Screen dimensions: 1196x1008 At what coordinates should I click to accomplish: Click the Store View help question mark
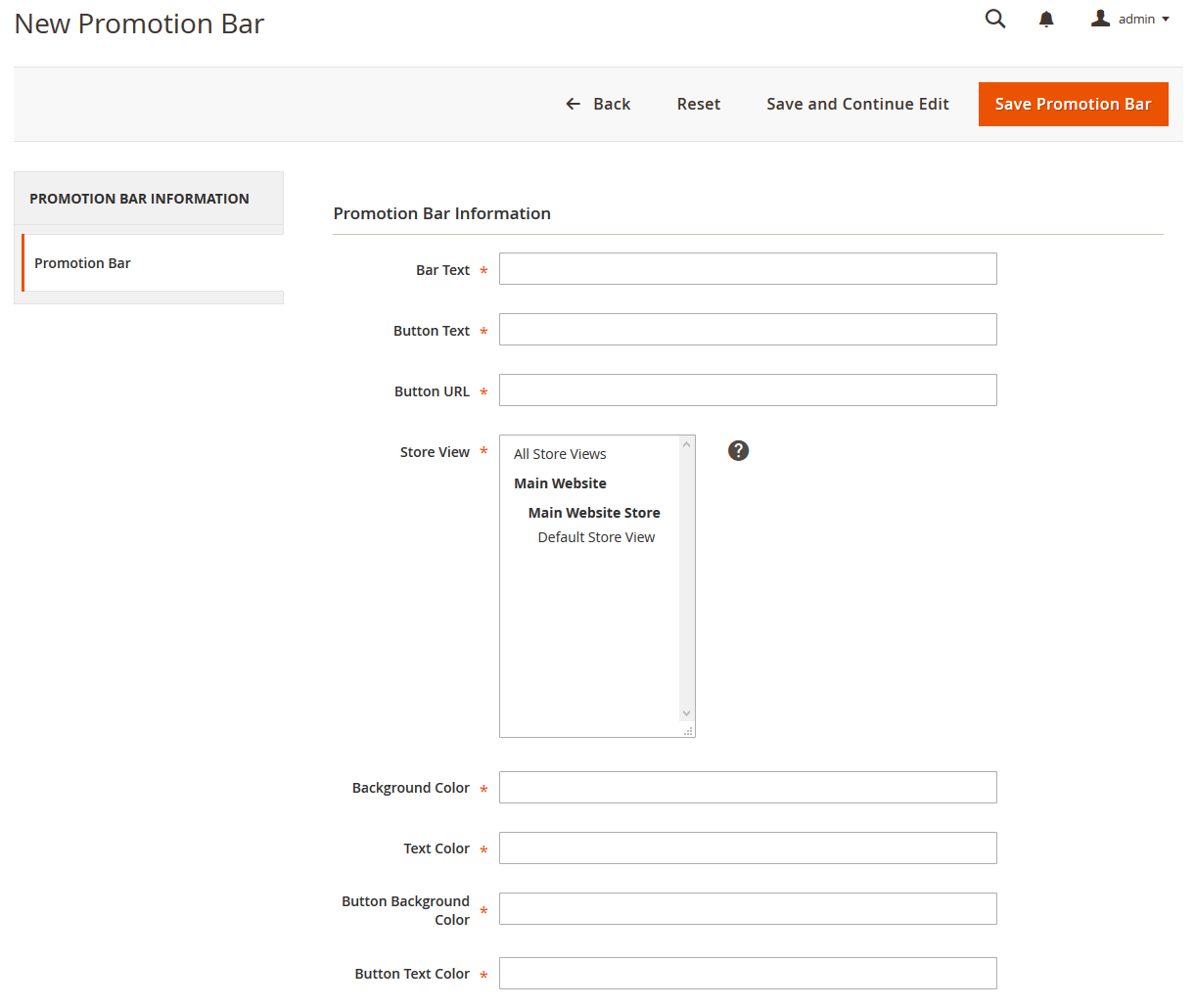(738, 450)
